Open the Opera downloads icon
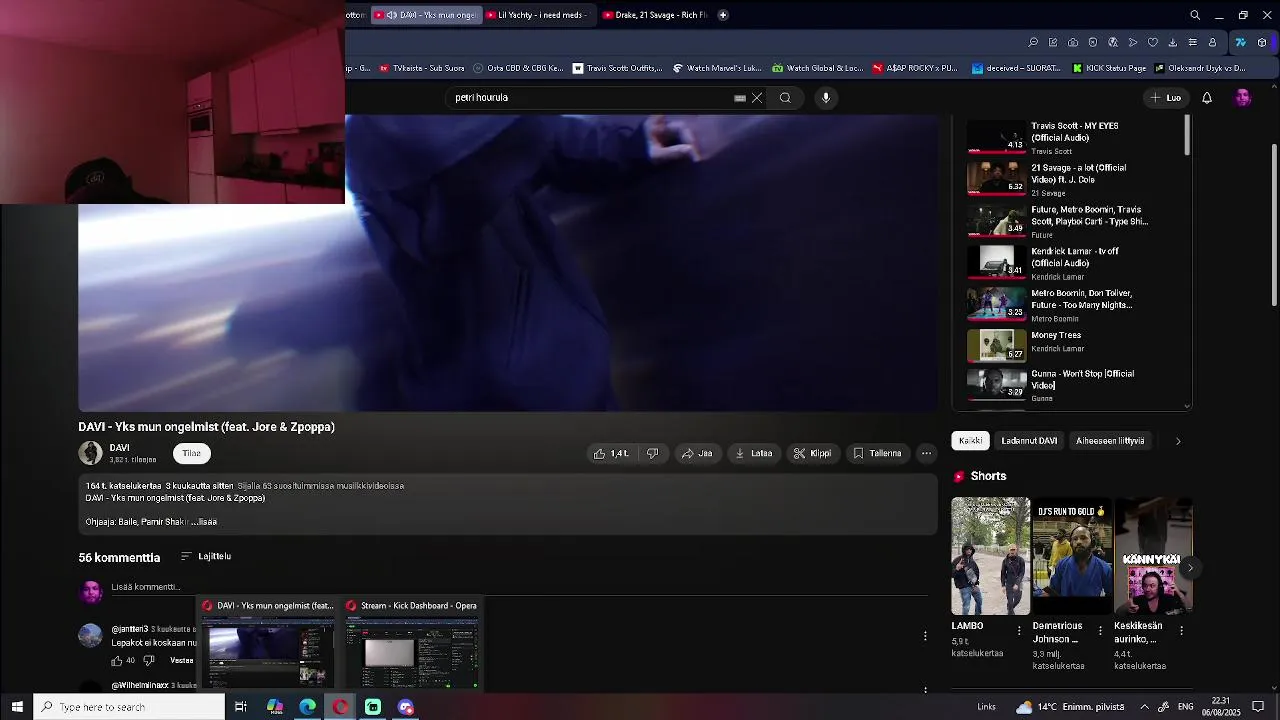Viewport: 1280px width, 720px height. [x=1173, y=42]
